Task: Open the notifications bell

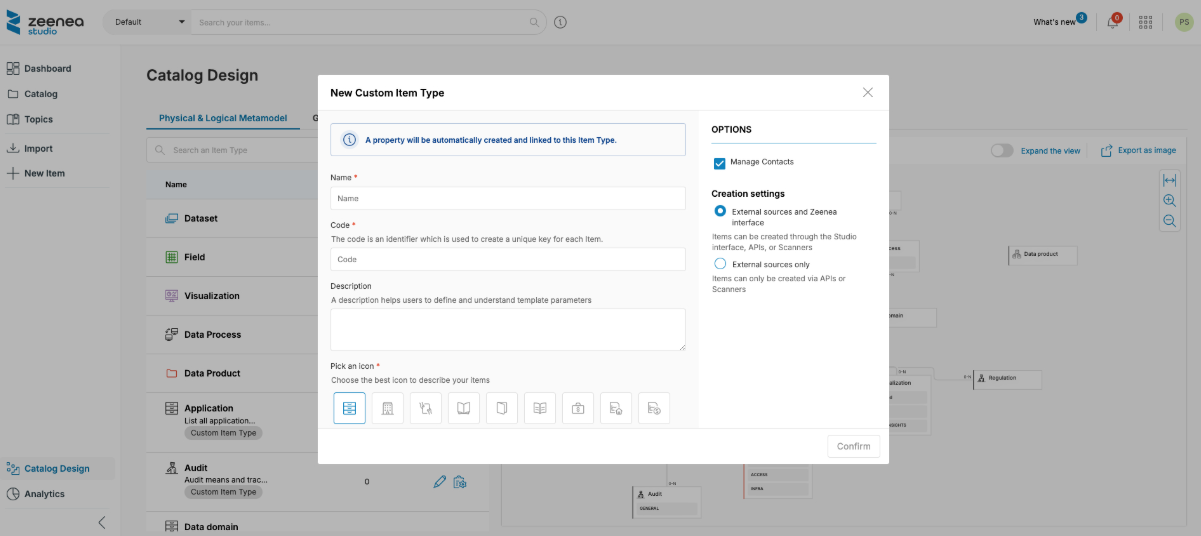Action: click(1113, 22)
